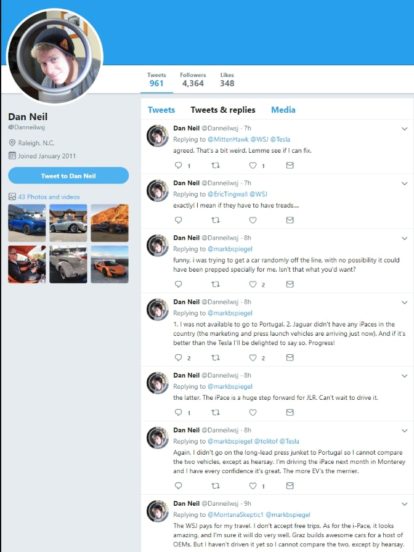Expand chevron on the Portugal Jaguar tweet
The width and height of the screenshot is (414, 552).
coord(404,302)
